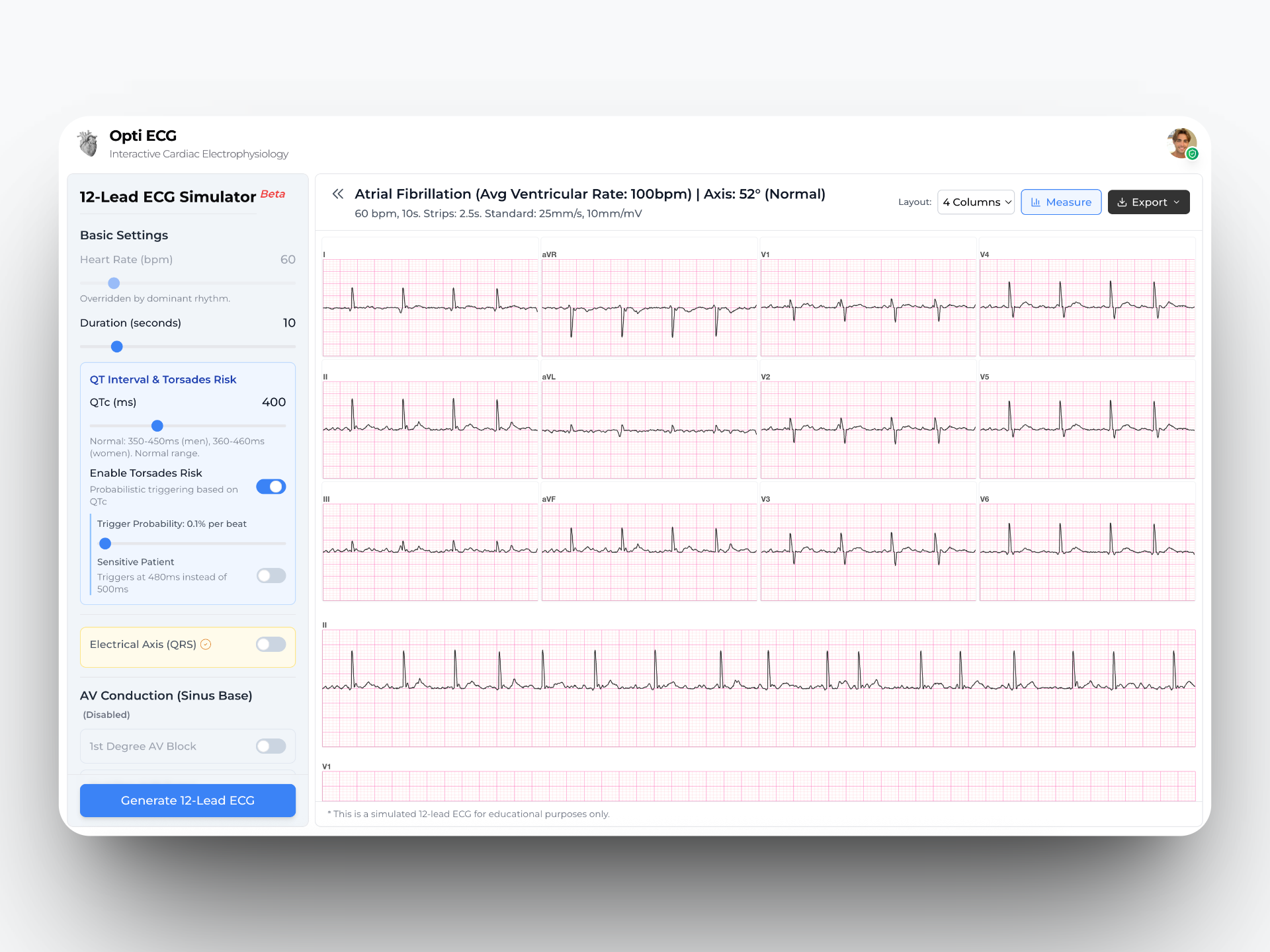Disable the Enable Torsades Risk toggle

271,487
